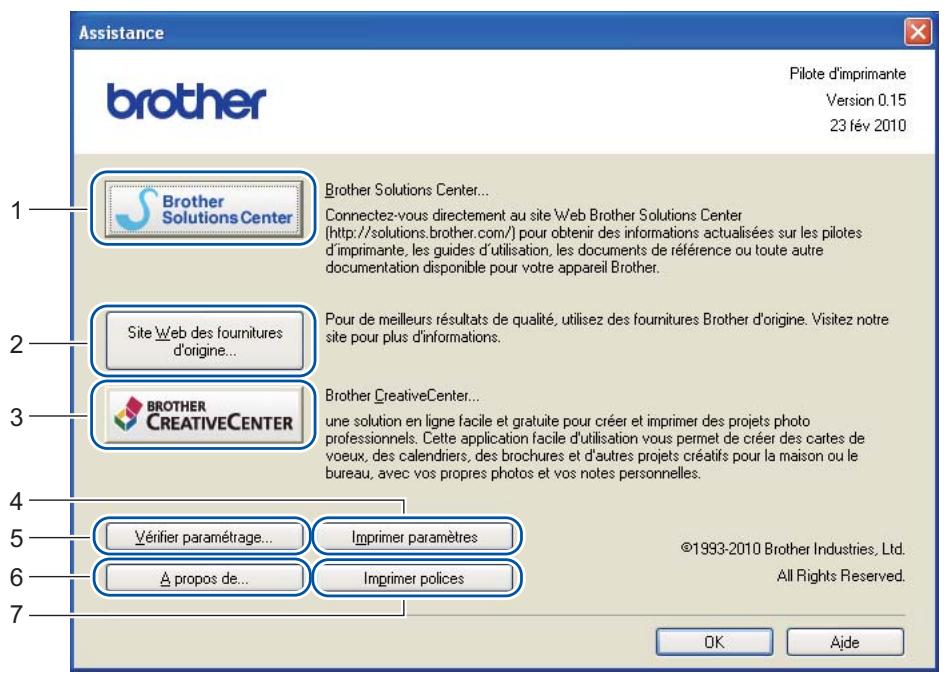Click the '©1993-2010 Brother Industries, Ltd.' text
Screen dimensions: 946x676
point(793,549)
